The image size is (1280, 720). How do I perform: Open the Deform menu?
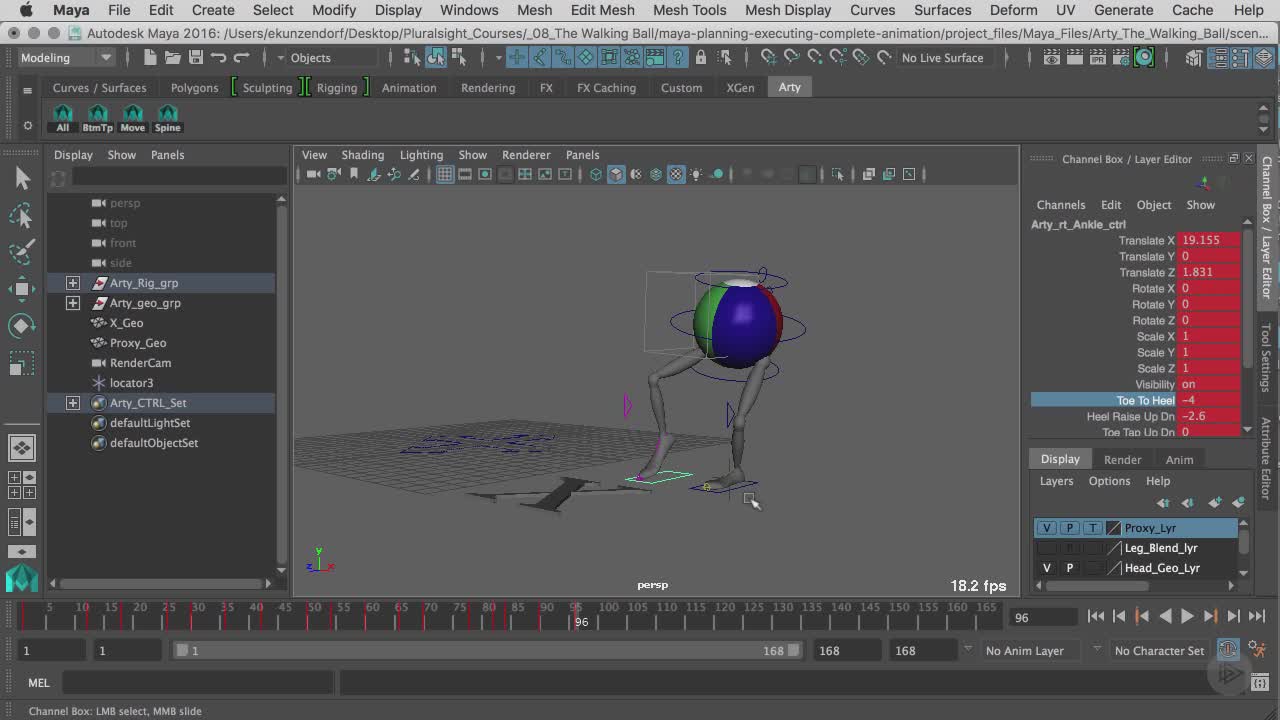coord(1013,10)
